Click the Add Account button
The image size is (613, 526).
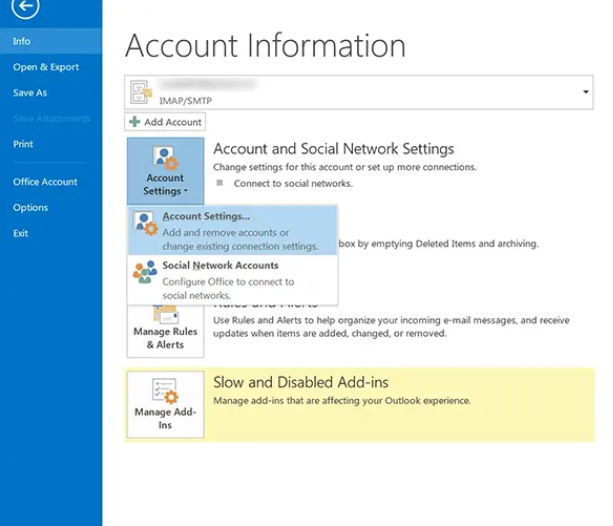165,122
